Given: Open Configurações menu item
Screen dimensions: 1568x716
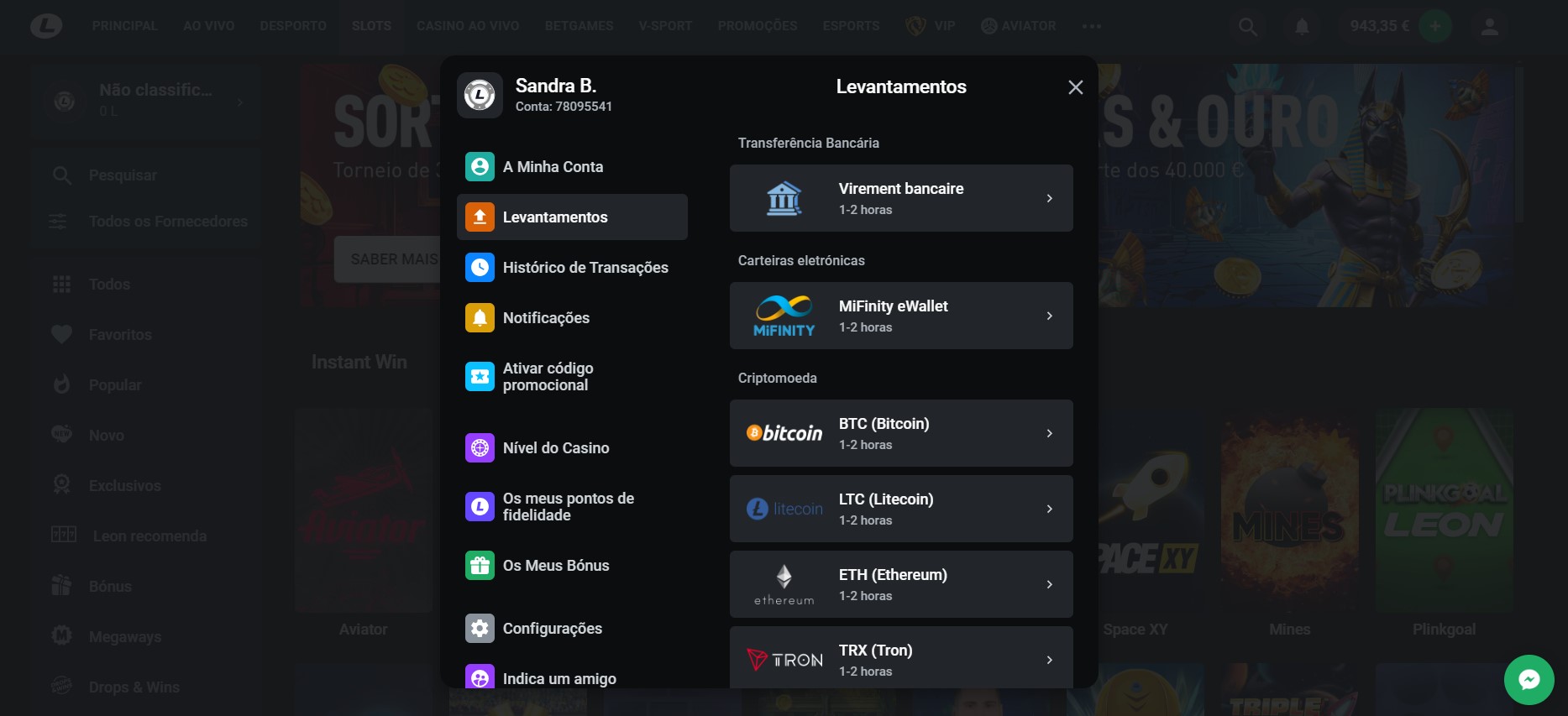Looking at the screenshot, I should [x=572, y=628].
